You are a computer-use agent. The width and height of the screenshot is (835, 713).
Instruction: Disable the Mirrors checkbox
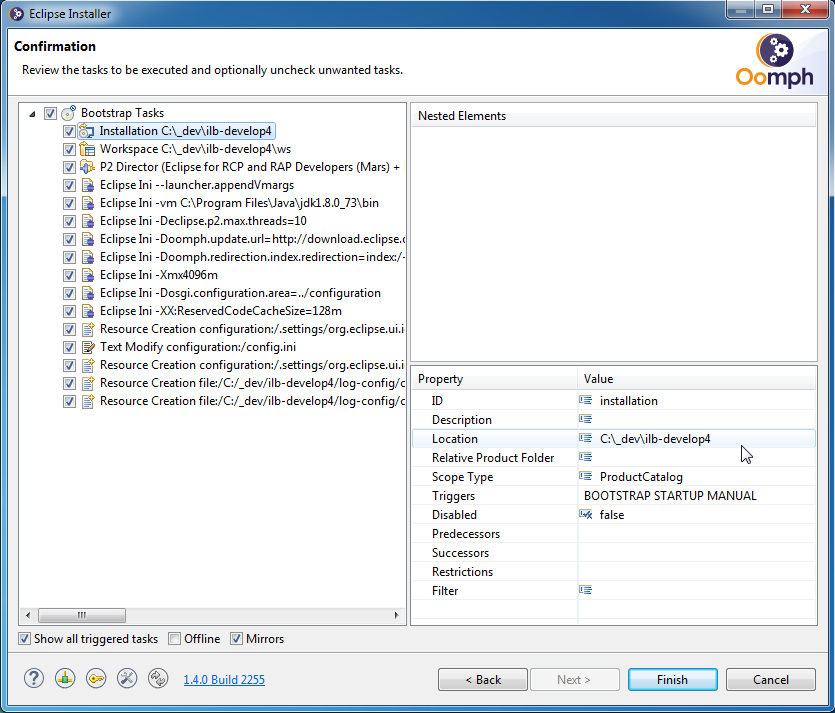(236, 638)
